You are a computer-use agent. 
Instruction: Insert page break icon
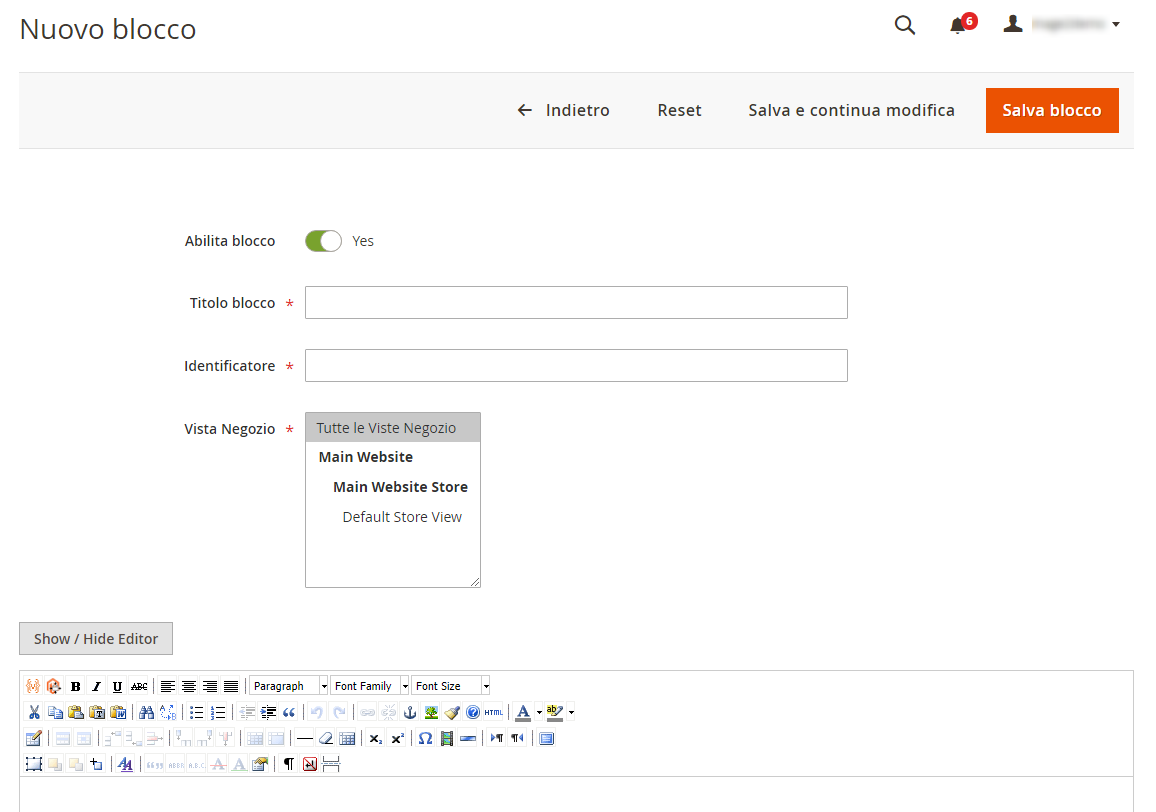pyautogui.click(x=331, y=764)
